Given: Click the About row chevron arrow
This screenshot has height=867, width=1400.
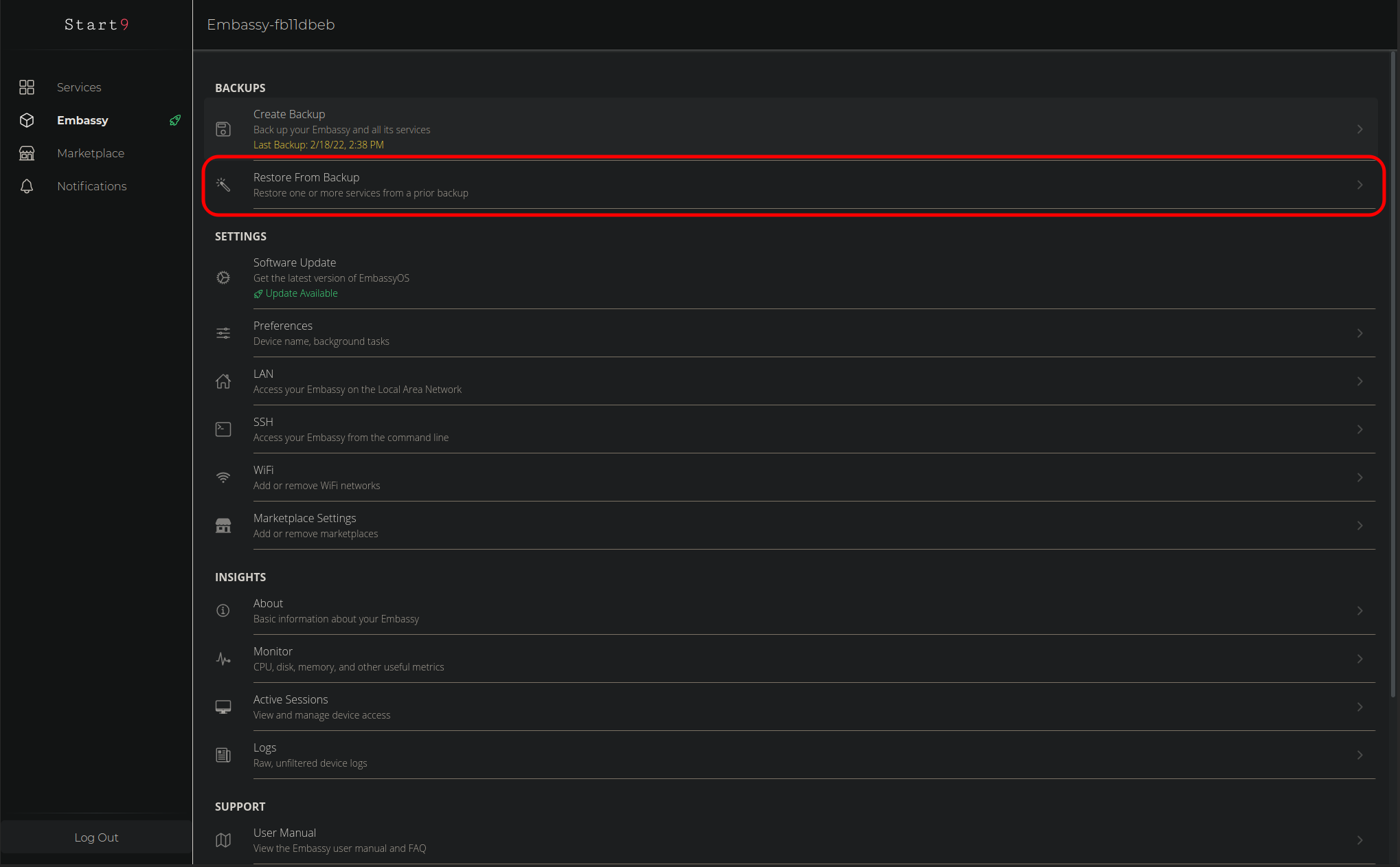Looking at the screenshot, I should point(1359,611).
